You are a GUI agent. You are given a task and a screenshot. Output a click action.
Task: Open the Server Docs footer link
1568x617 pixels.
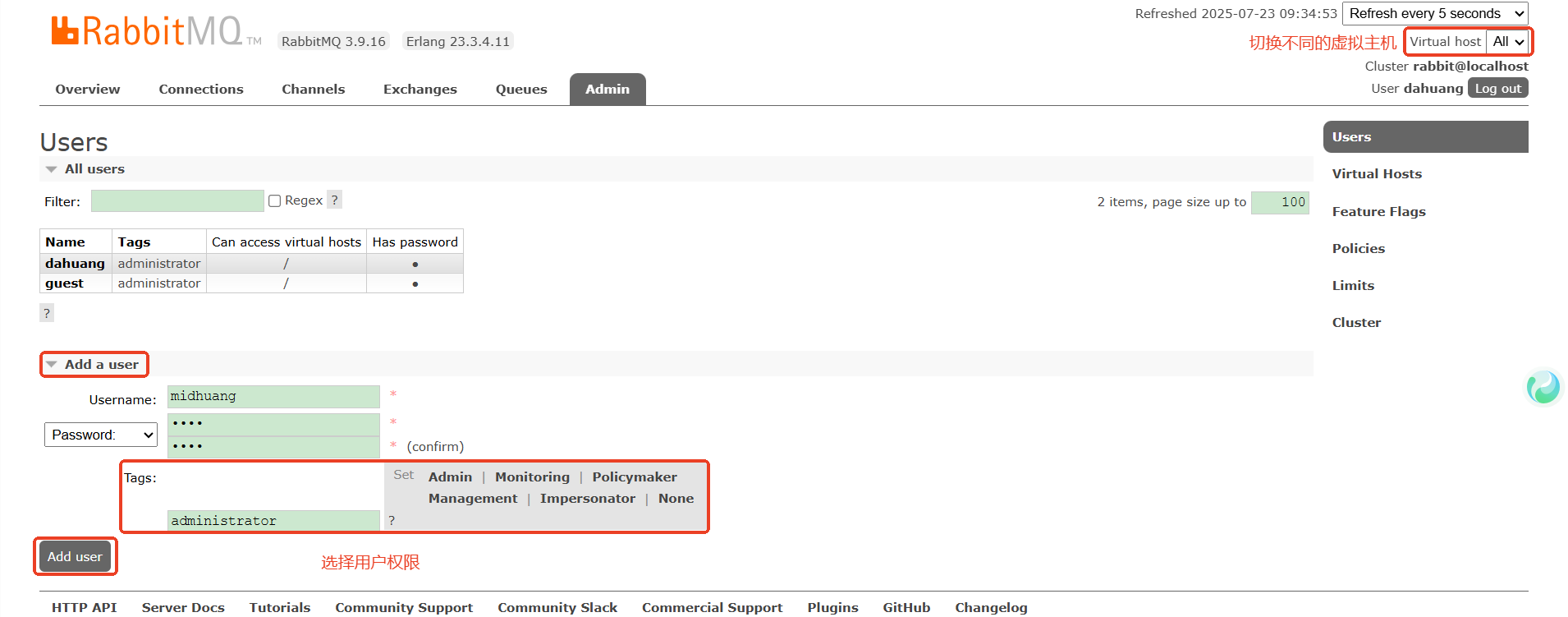[183, 607]
